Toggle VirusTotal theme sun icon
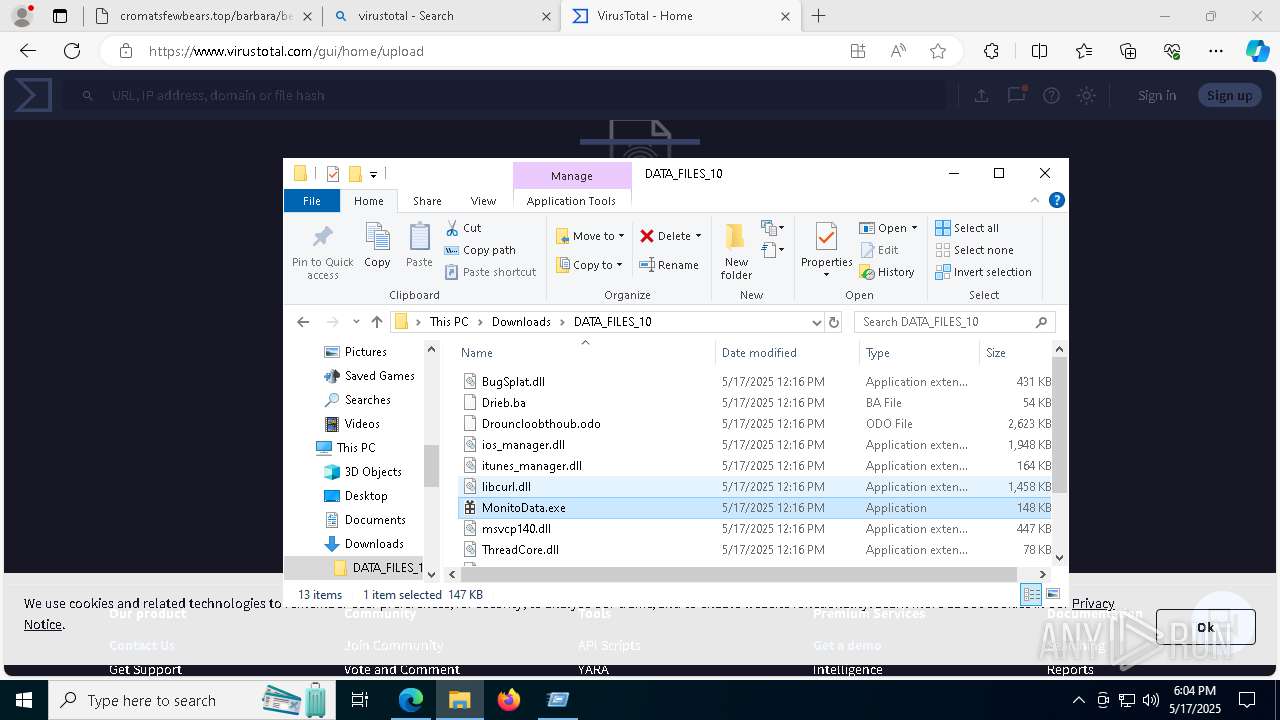The width and height of the screenshot is (1280, 720). [1086, 95]
